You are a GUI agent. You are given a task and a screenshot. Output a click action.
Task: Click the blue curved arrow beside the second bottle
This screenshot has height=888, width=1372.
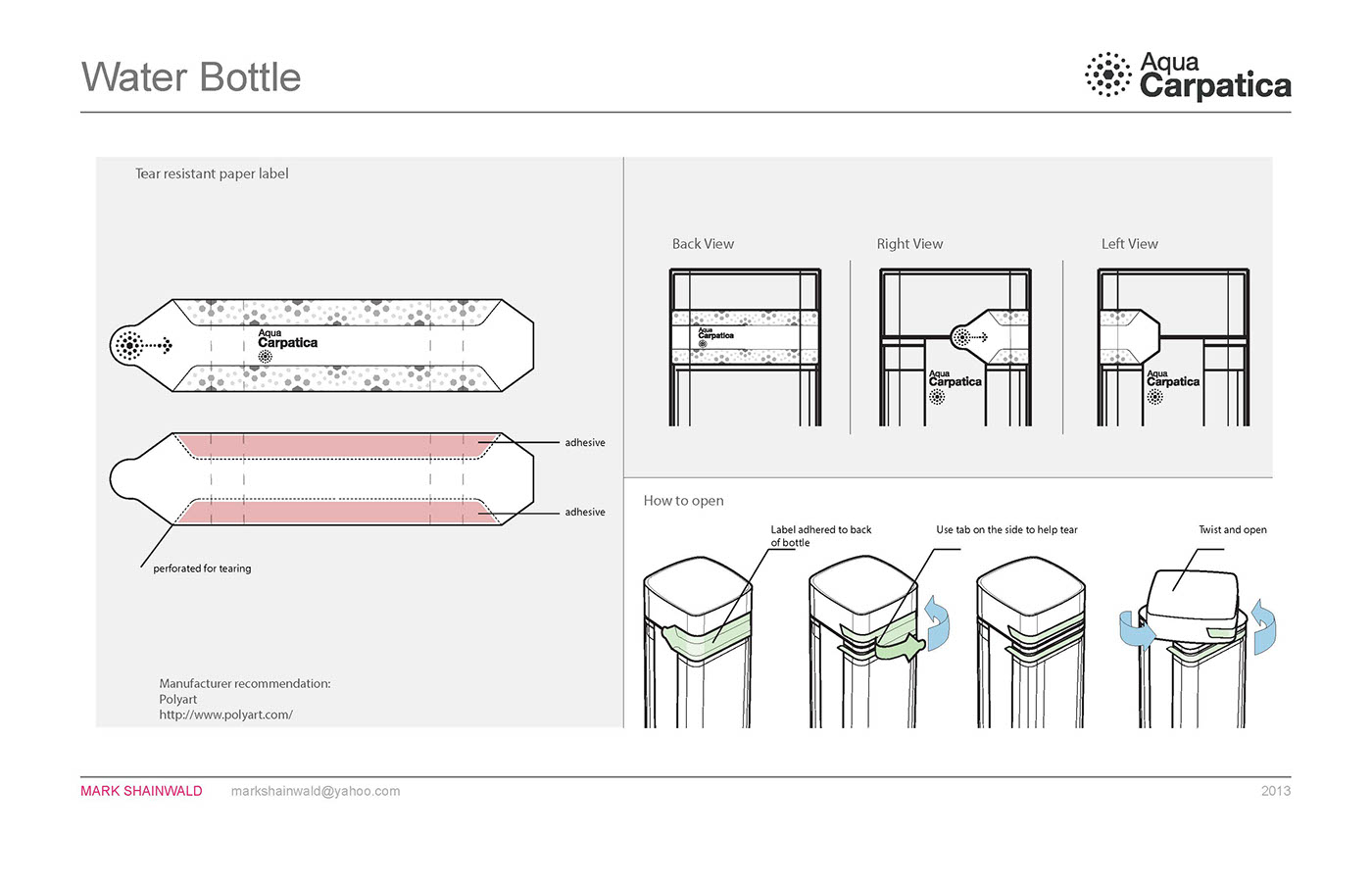tap(938, 621)
